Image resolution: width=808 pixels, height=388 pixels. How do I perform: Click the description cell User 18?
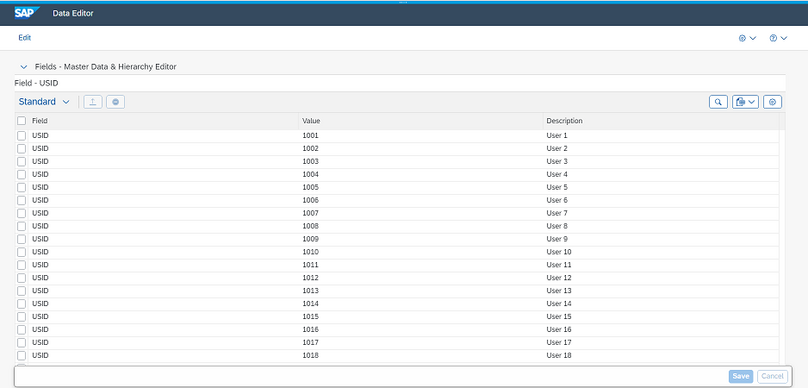click(559, 355)
